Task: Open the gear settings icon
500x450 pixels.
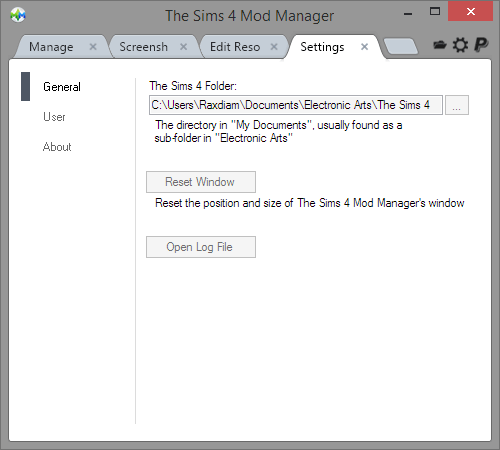Action: (460, 45)
